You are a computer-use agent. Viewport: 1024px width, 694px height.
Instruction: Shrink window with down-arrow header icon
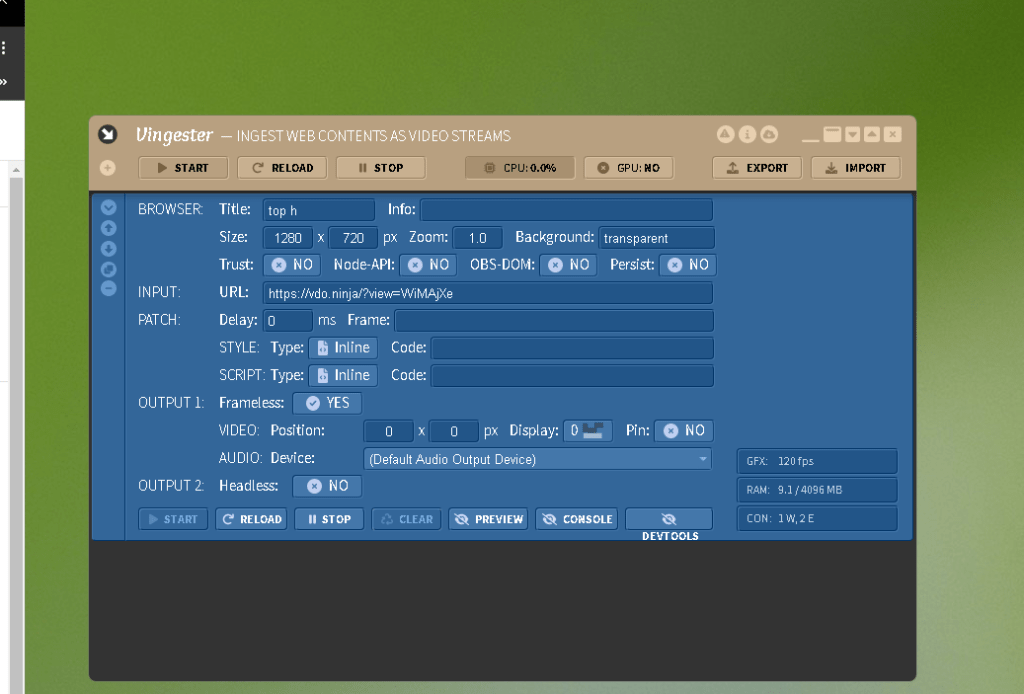click(x=852, y=134)
